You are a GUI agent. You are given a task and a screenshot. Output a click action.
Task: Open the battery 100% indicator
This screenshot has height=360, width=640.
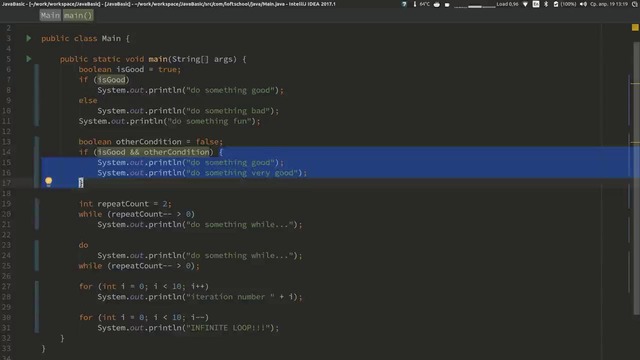coord(565,4)
